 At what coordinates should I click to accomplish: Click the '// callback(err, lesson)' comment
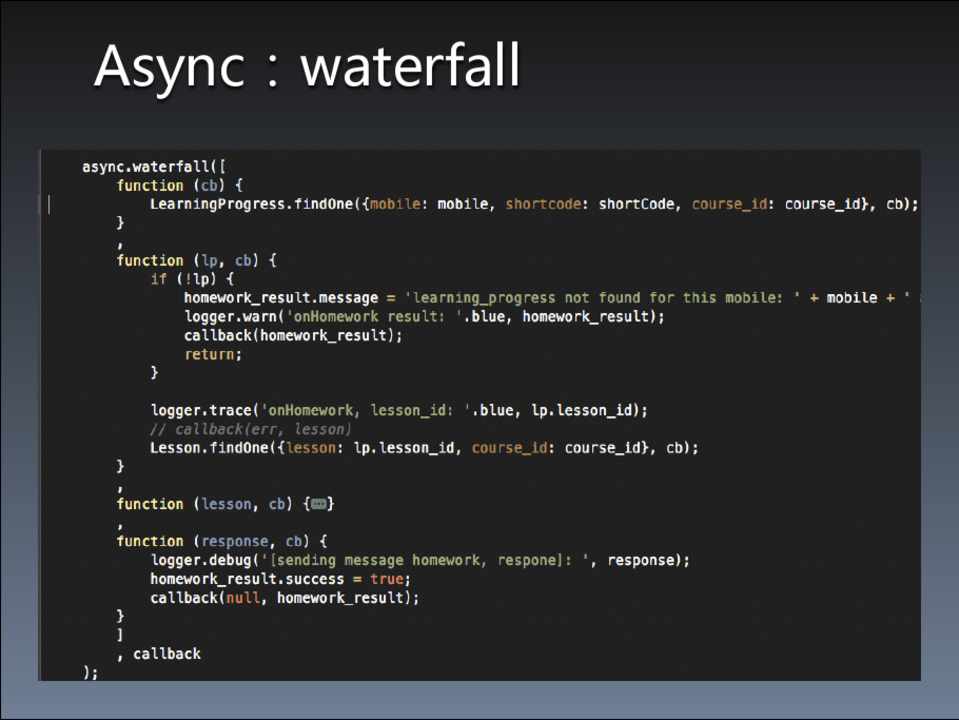tap(250, 429)
